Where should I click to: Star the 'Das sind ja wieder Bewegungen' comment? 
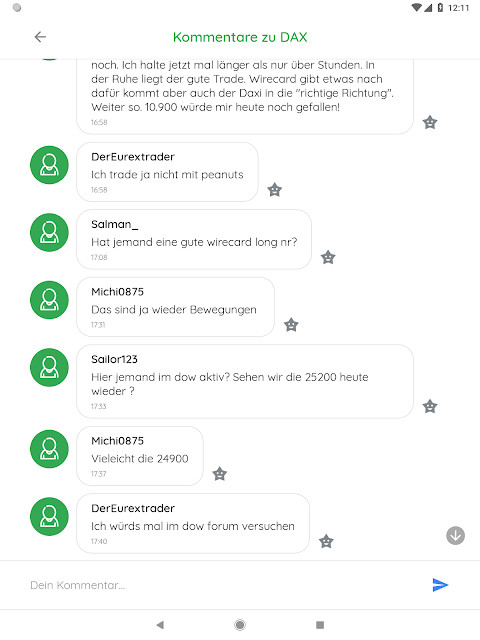pyautogui.click(x=291, y=325)
